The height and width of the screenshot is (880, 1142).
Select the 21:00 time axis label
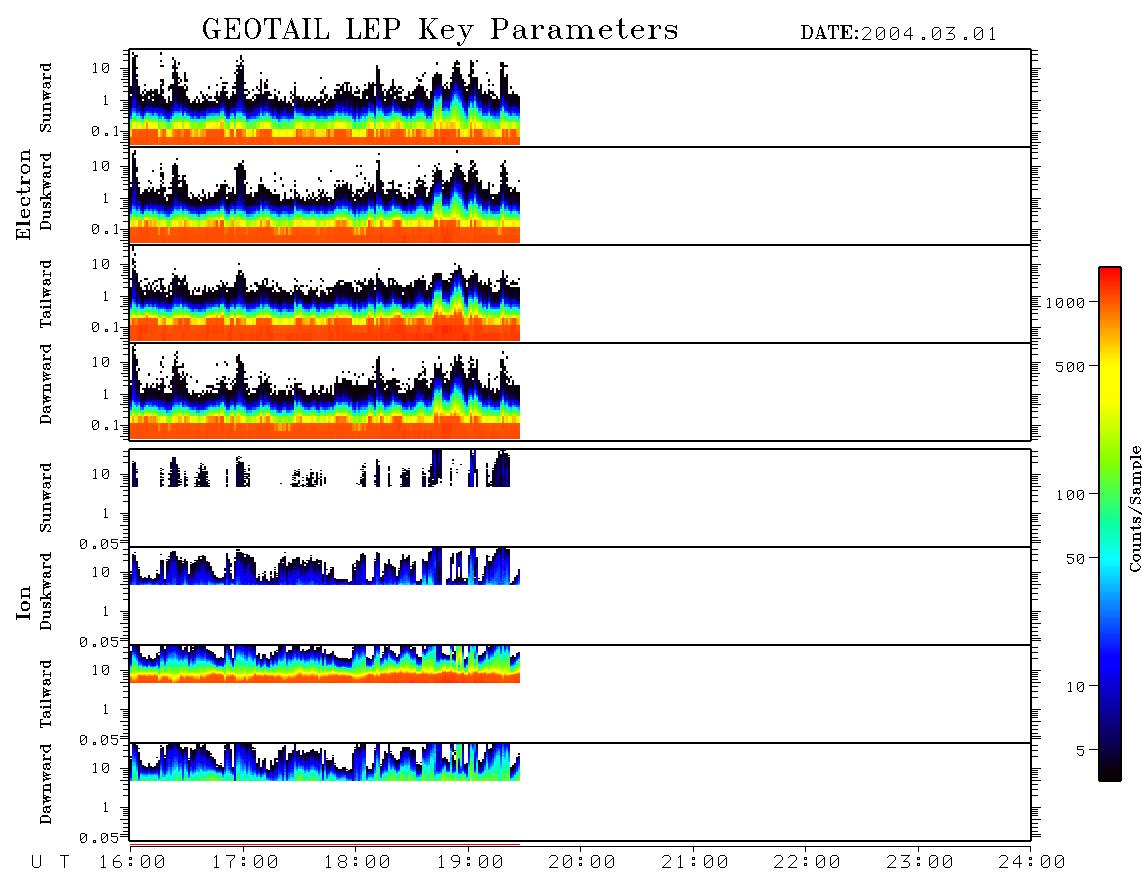695,863
